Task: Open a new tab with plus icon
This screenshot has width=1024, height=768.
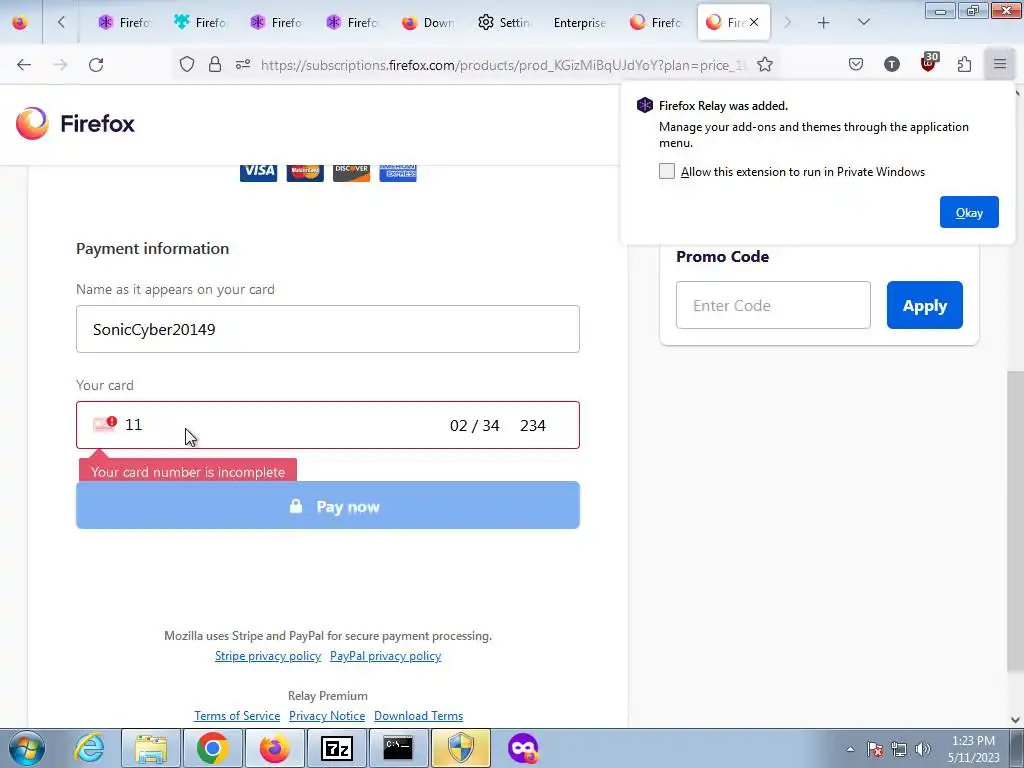Action: point(824,23)
